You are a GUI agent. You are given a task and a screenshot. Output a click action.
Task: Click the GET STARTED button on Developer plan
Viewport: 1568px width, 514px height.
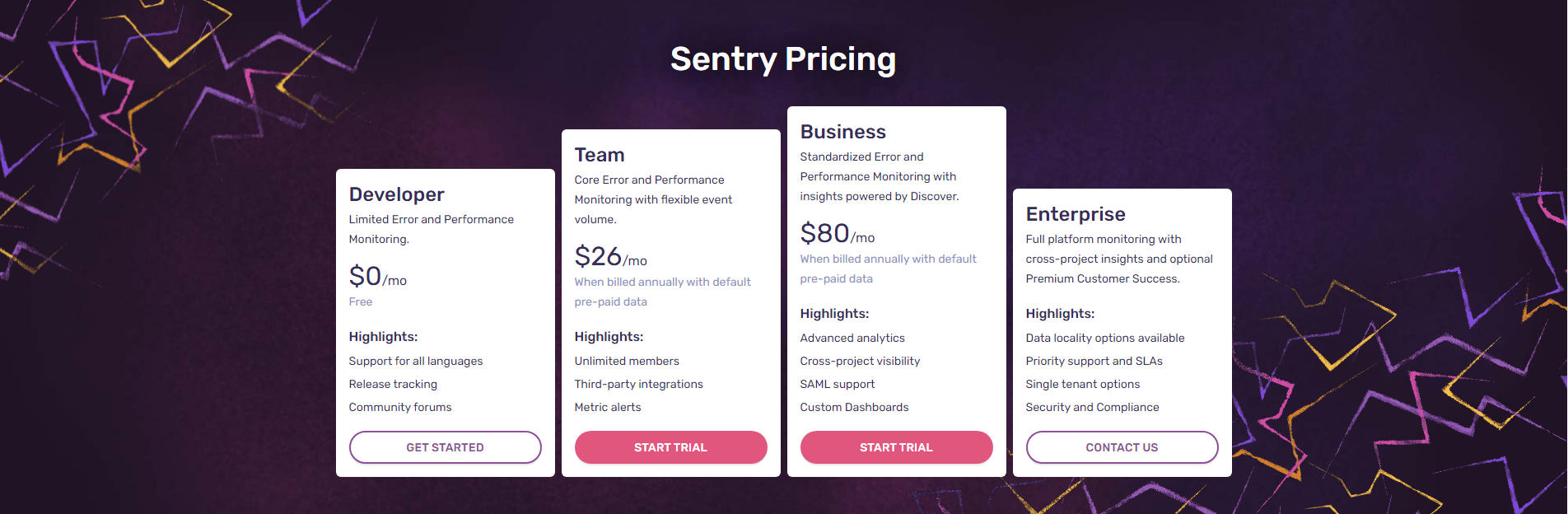pos(445,447)
